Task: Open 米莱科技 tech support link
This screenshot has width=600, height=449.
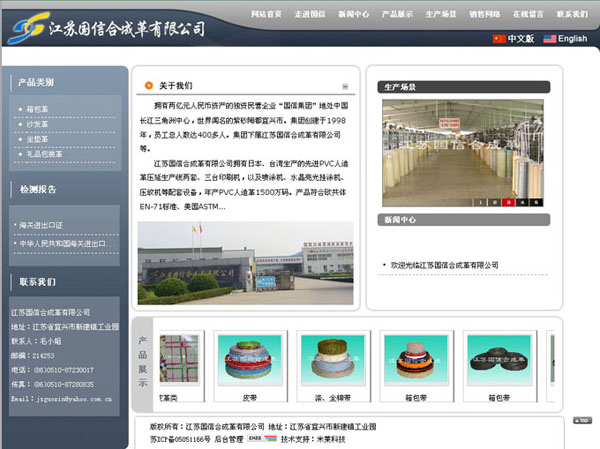Action: [x=332, y=439]
